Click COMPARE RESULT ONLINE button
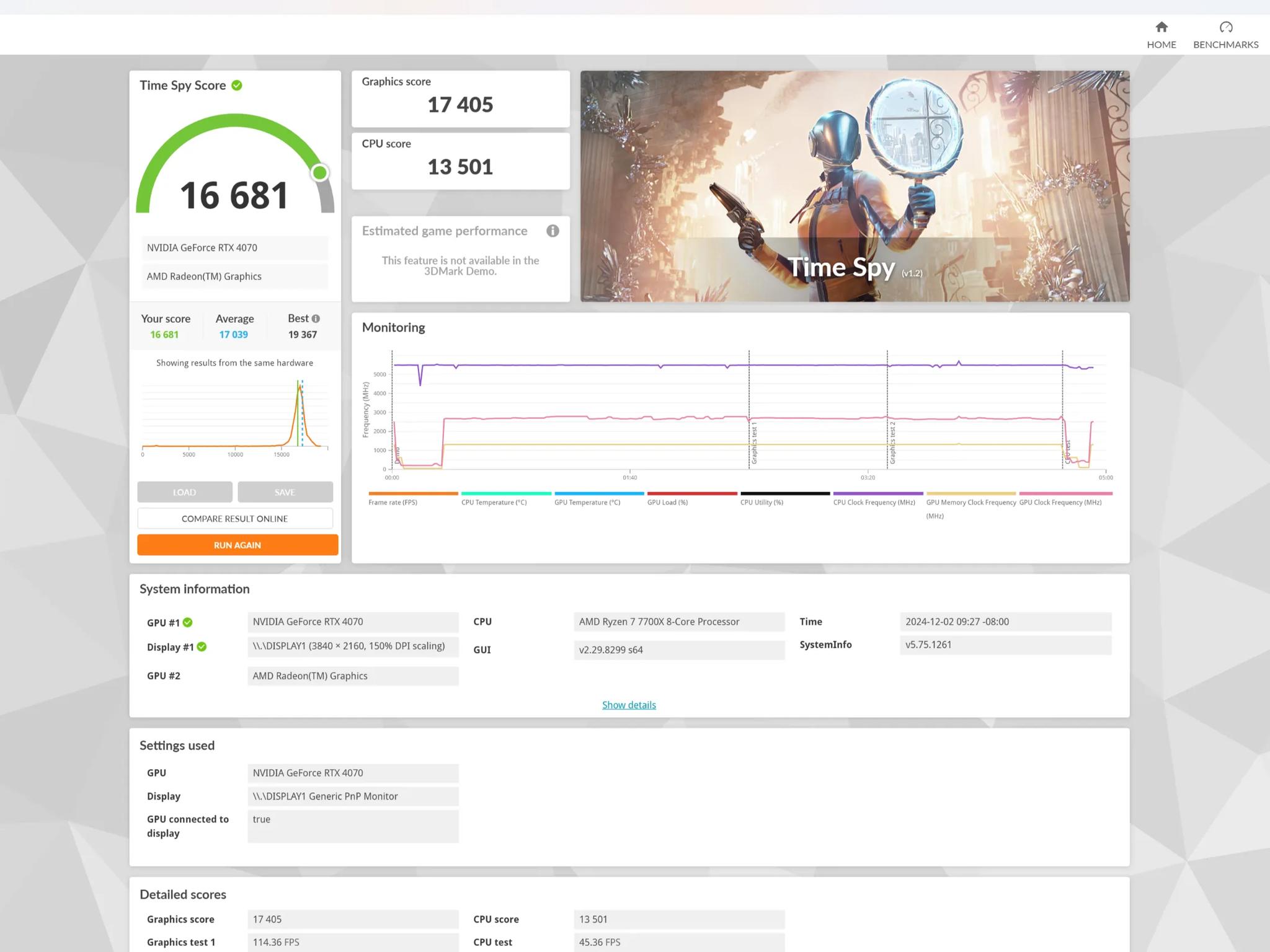Viewport: 1270px width, 952px height. (x=235, y=519)
